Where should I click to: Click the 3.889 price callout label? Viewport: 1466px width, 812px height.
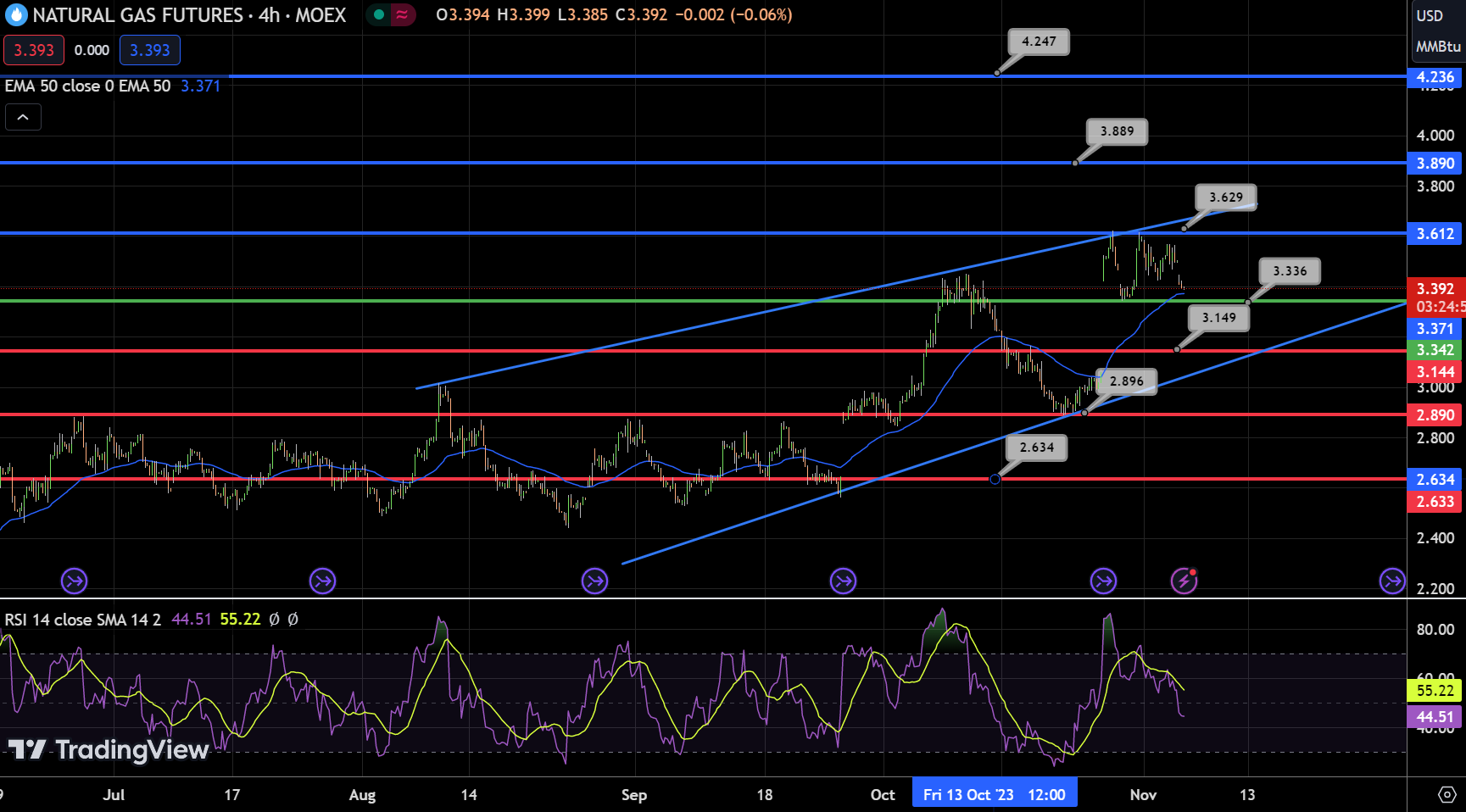[x=1117, y=131]
